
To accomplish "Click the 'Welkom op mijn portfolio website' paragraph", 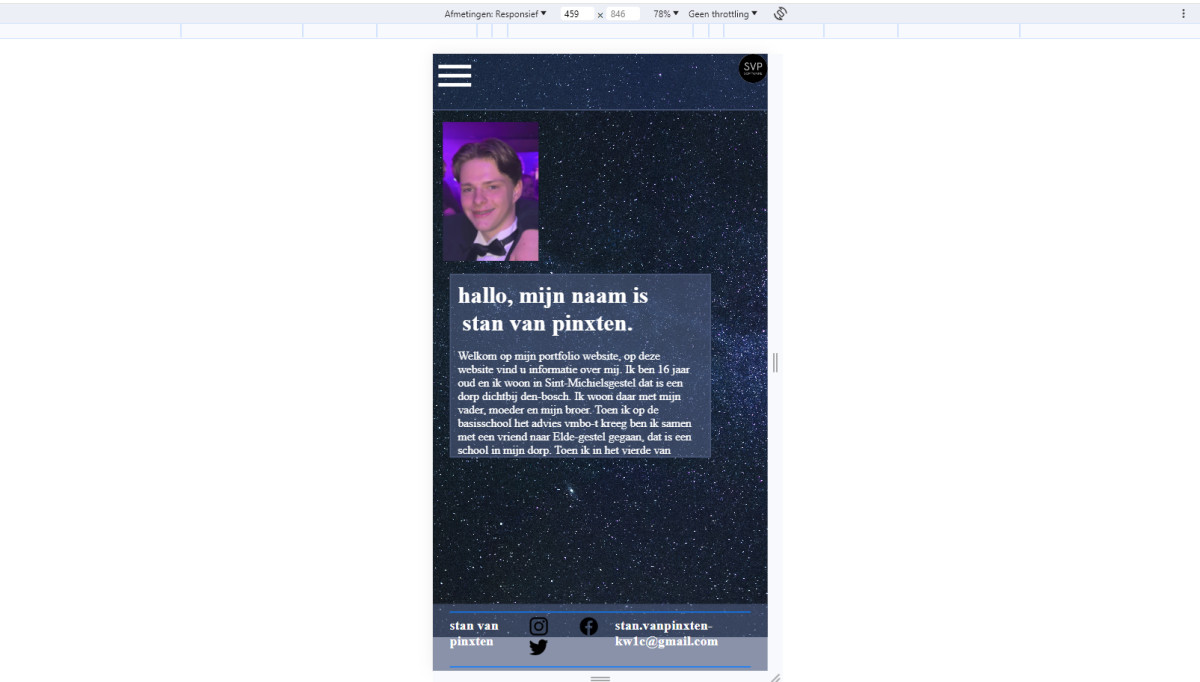I will tap(574, 403).
